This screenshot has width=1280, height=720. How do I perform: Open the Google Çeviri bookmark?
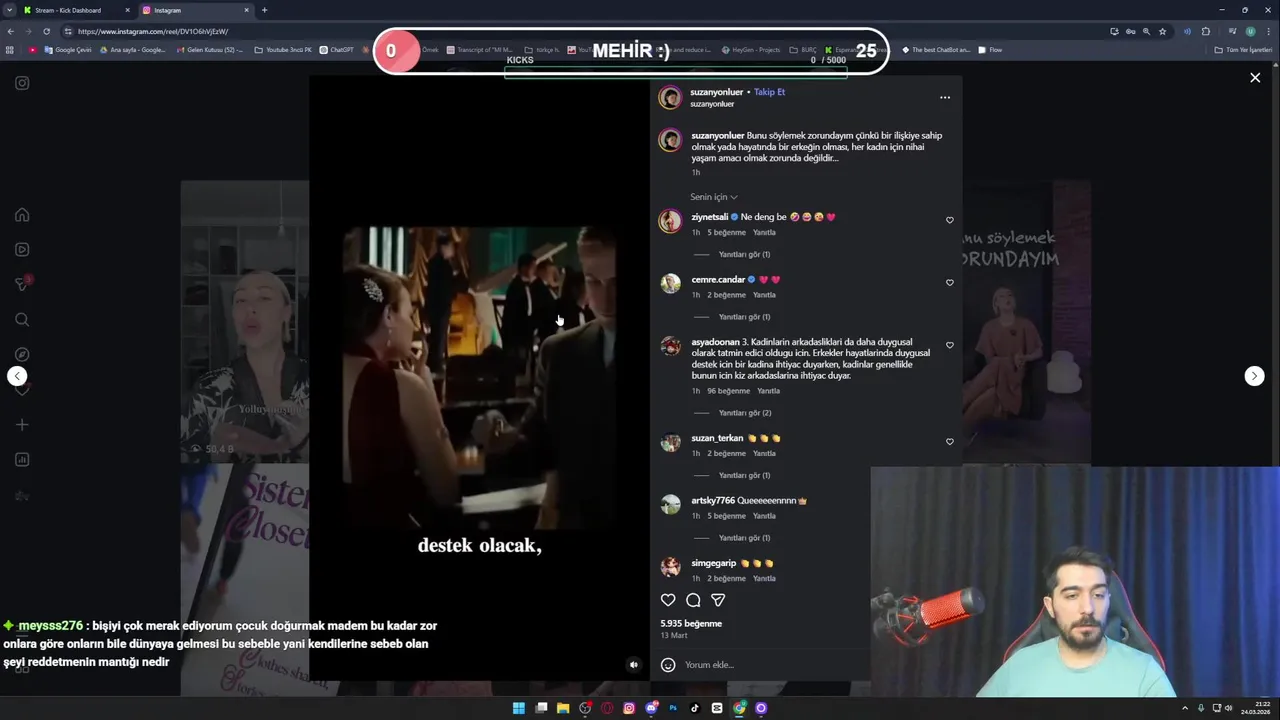click(x=68, y=50)
